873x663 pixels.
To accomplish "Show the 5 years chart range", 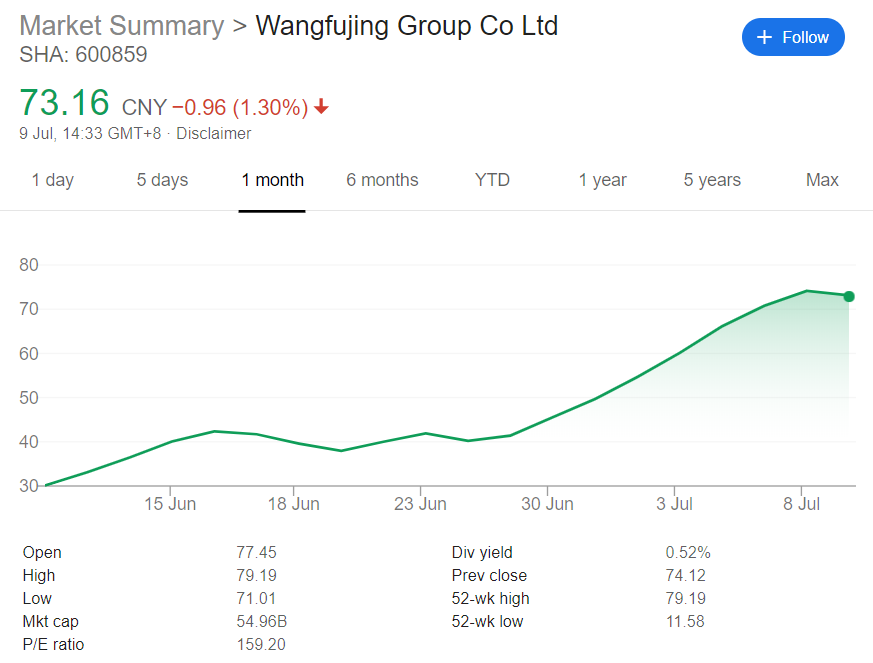I will (712, 180).
